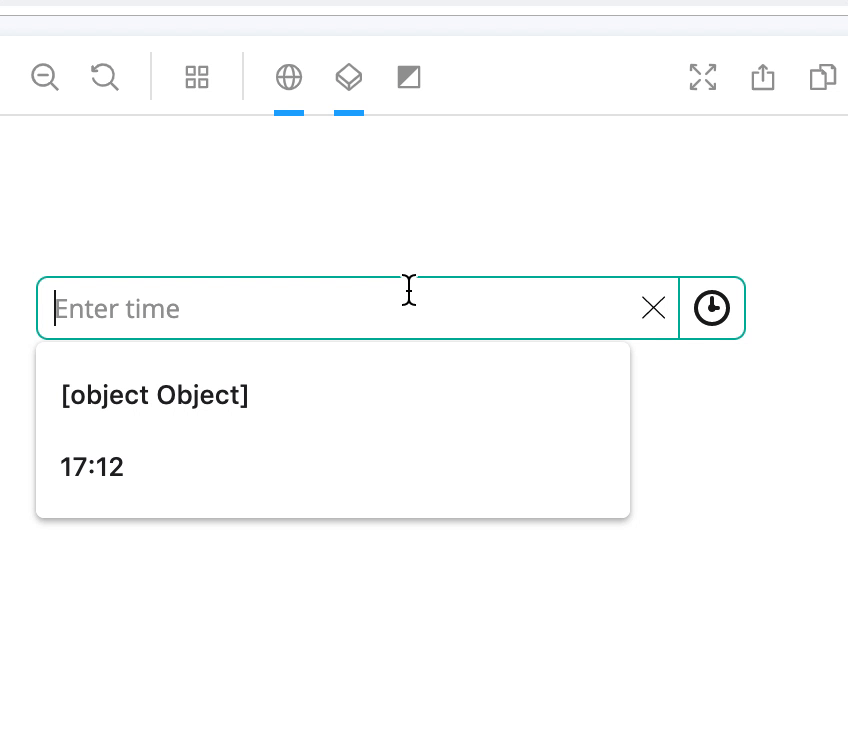The image size is (848, 742).
Task: Select the [object Object] dropdown option
Action: 333,395
